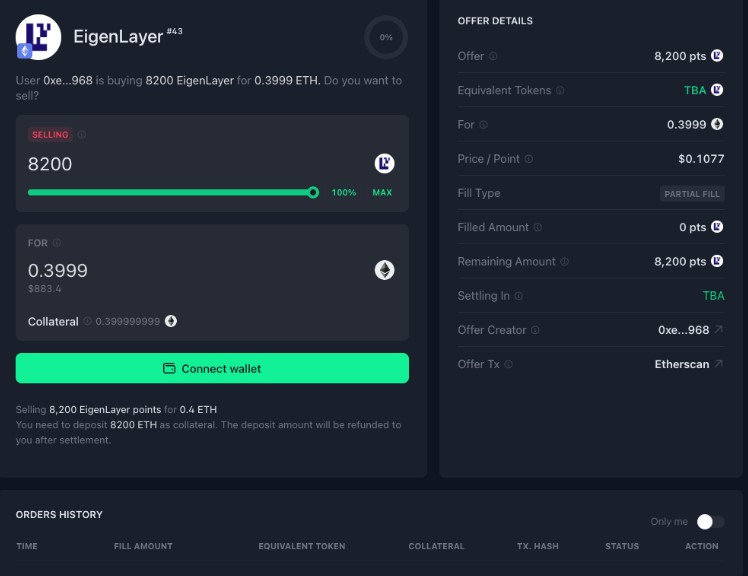
Task: Click info icon beside Settling In
Action: click(x=518, y=296)
